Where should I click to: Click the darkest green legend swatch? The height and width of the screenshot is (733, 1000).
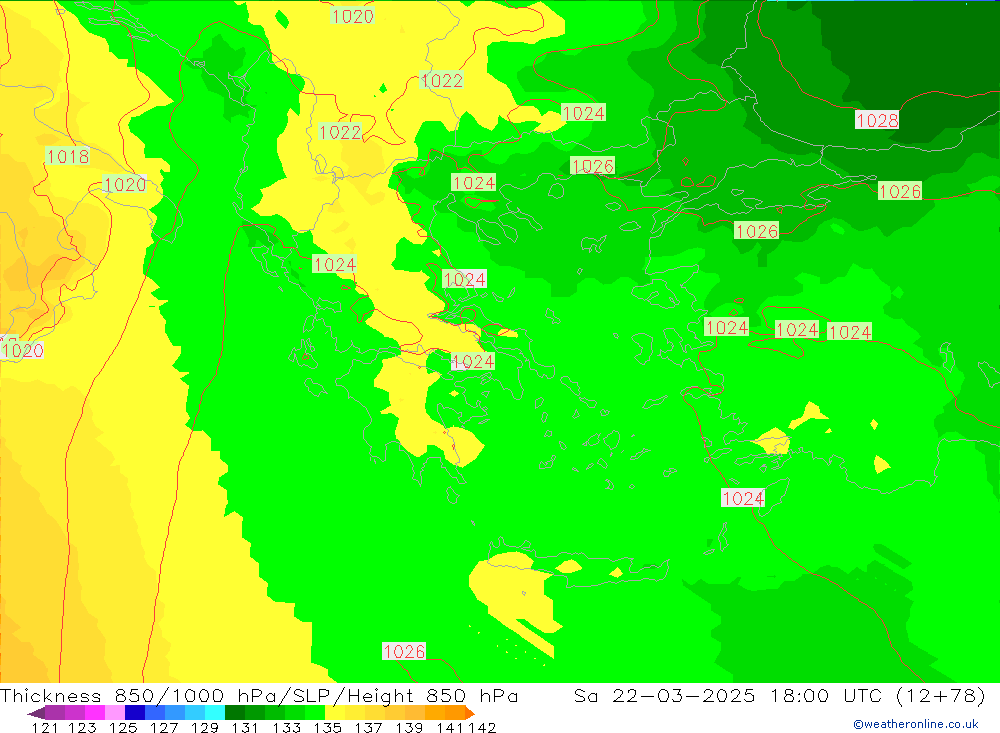click(x=235, y=713)
